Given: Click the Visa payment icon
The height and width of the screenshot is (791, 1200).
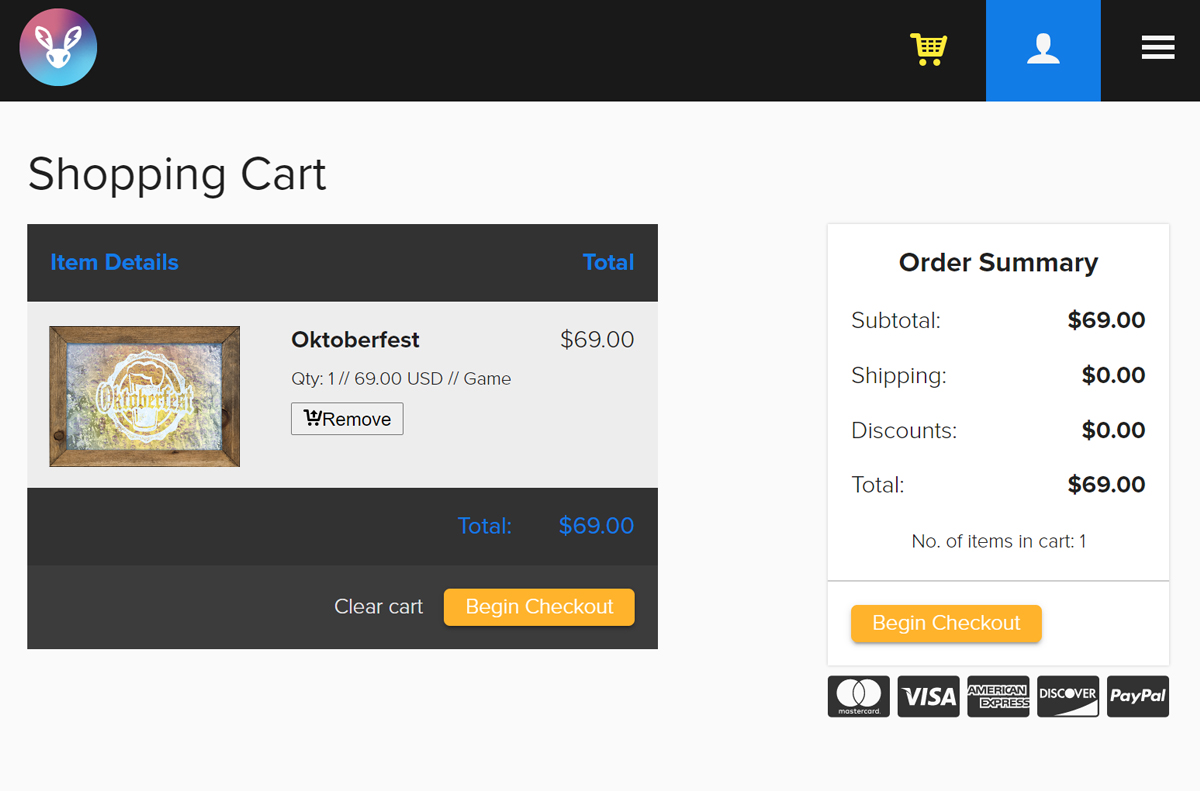Looking at the screenshot, I should (928, 696).
